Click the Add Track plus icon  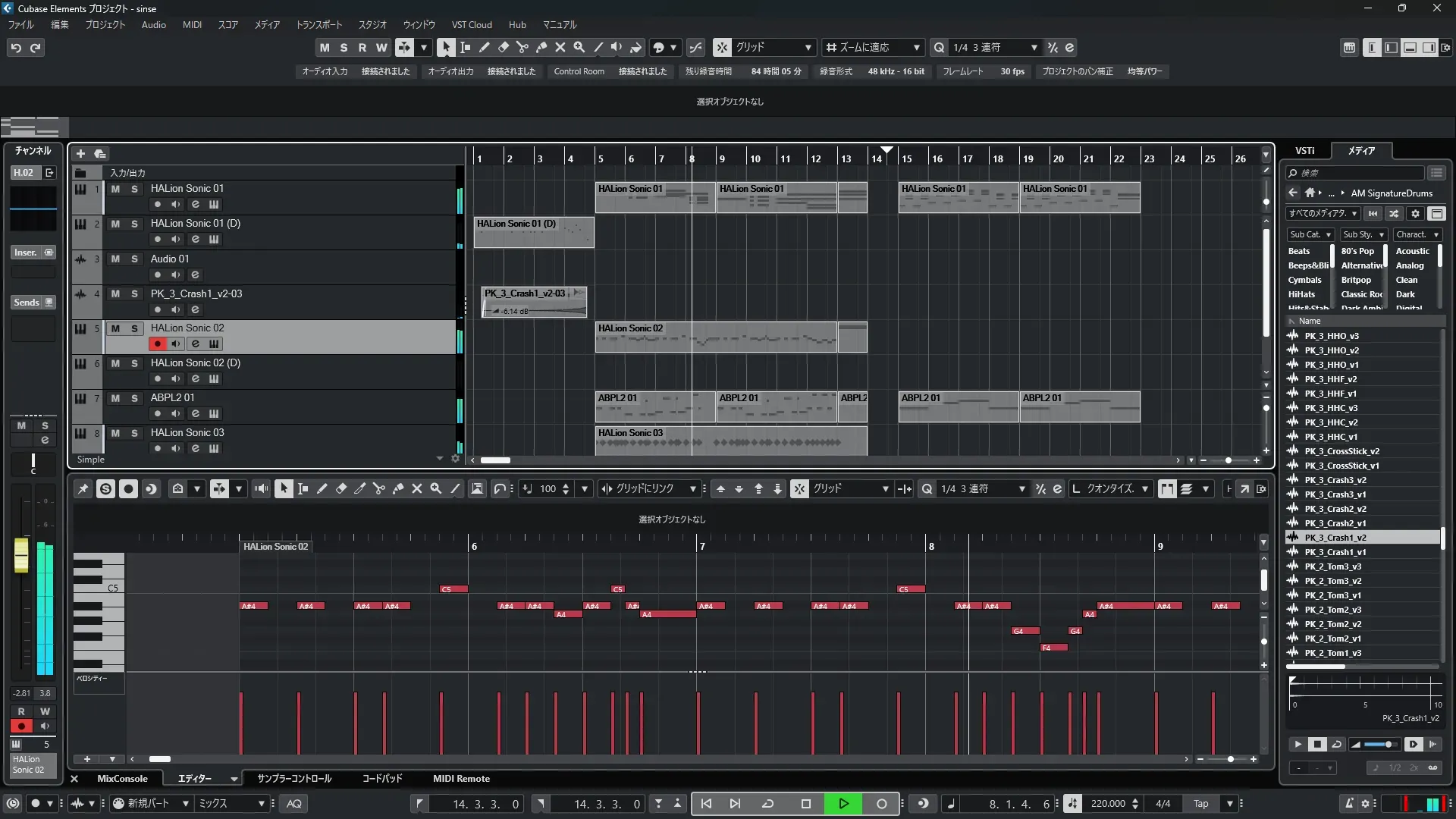click(80, 154)
